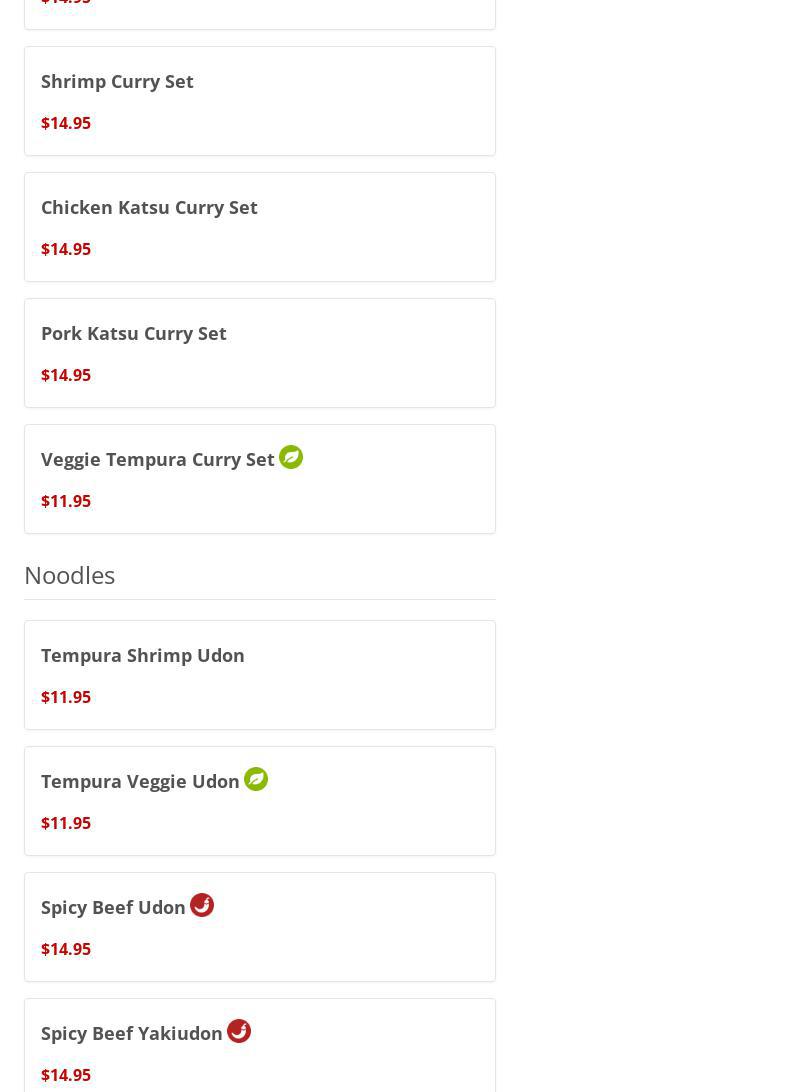Pick the Spicy Beef Udon title

[113, 907]
